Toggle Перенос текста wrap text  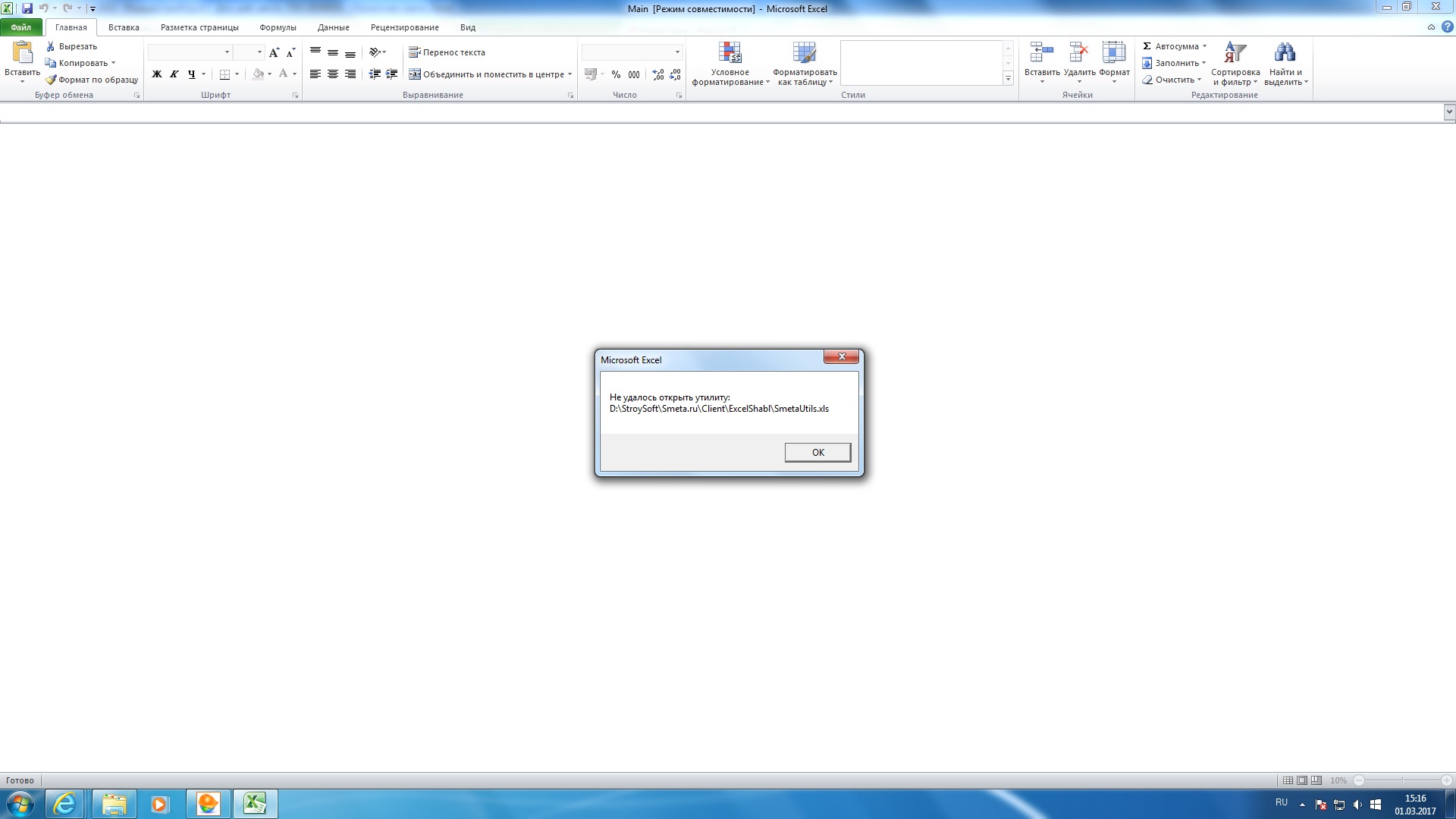(447, 52)
